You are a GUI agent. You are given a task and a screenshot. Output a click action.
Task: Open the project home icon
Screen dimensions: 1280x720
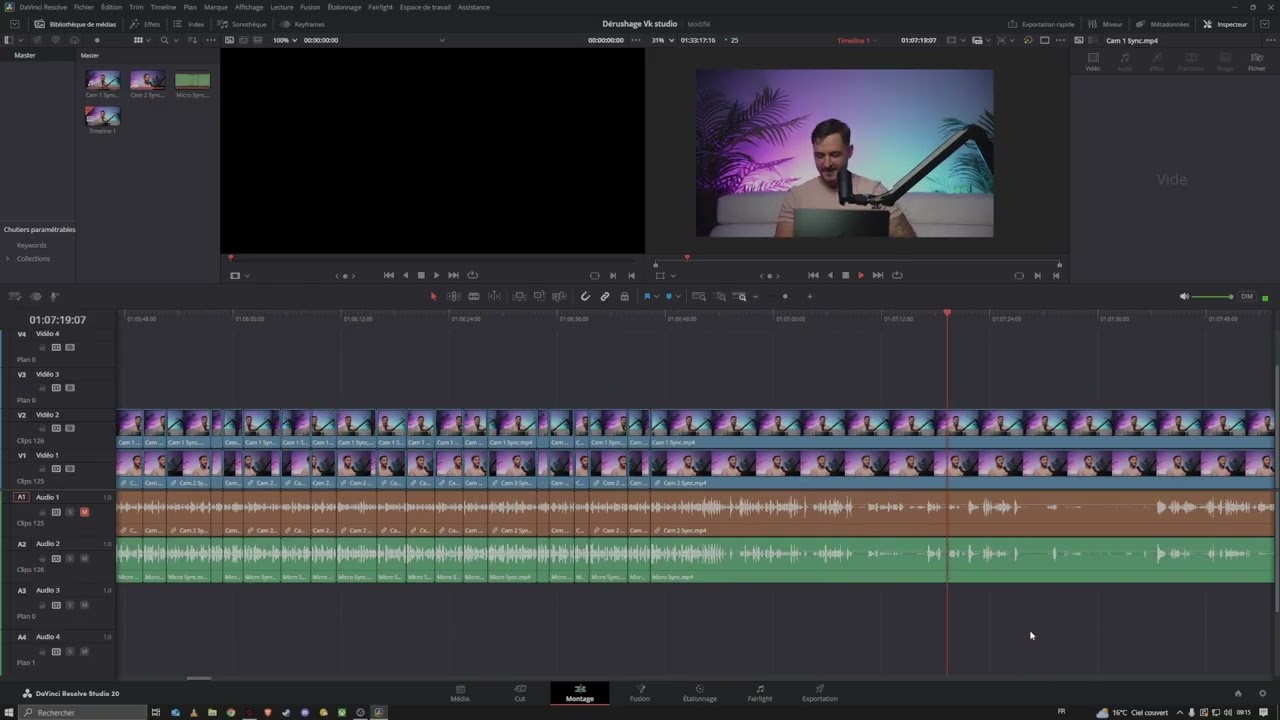click(x=1238, y=693)
